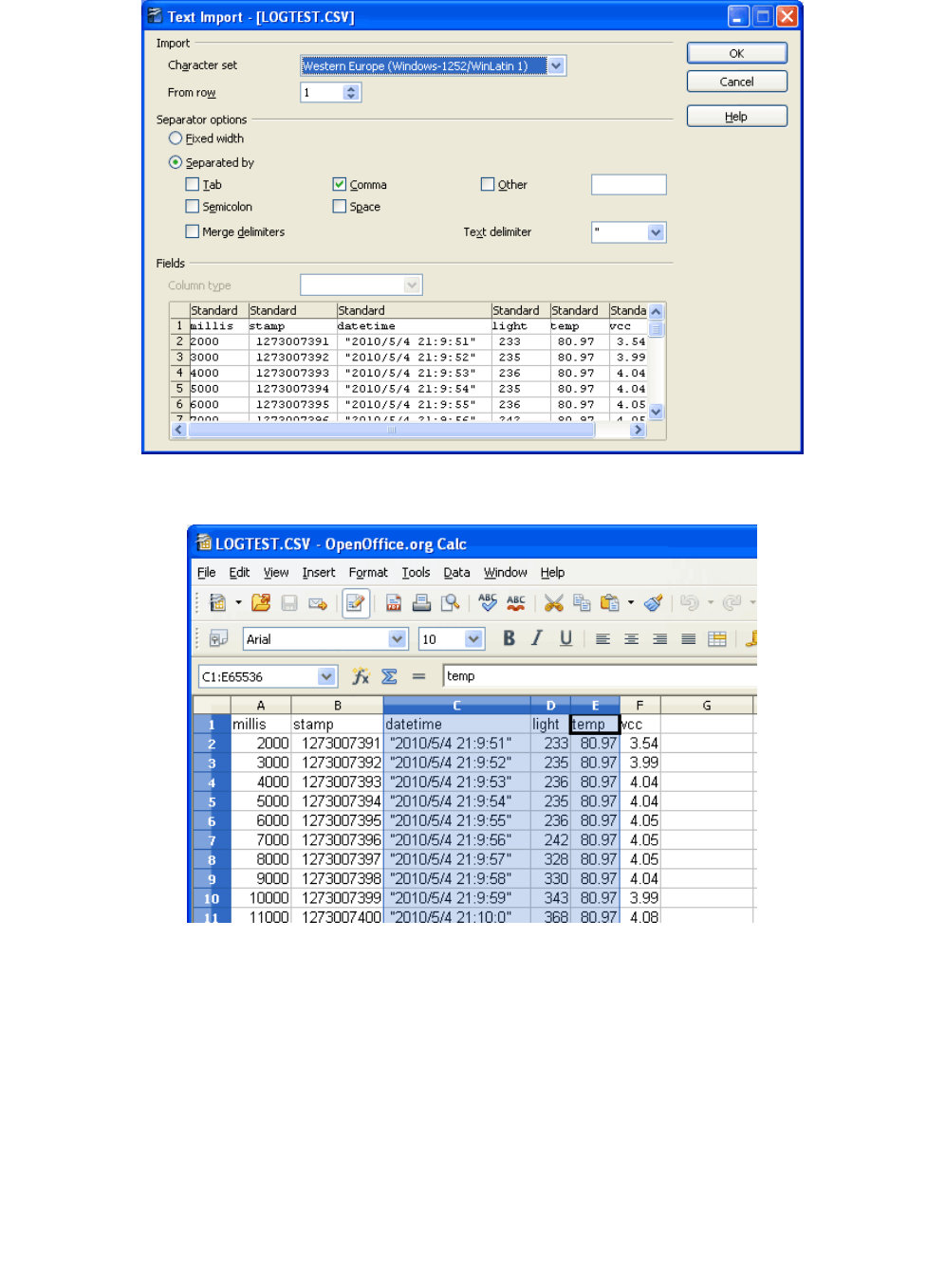
Task: Toggle the Edit File mode icon
Action: [357, 603]
